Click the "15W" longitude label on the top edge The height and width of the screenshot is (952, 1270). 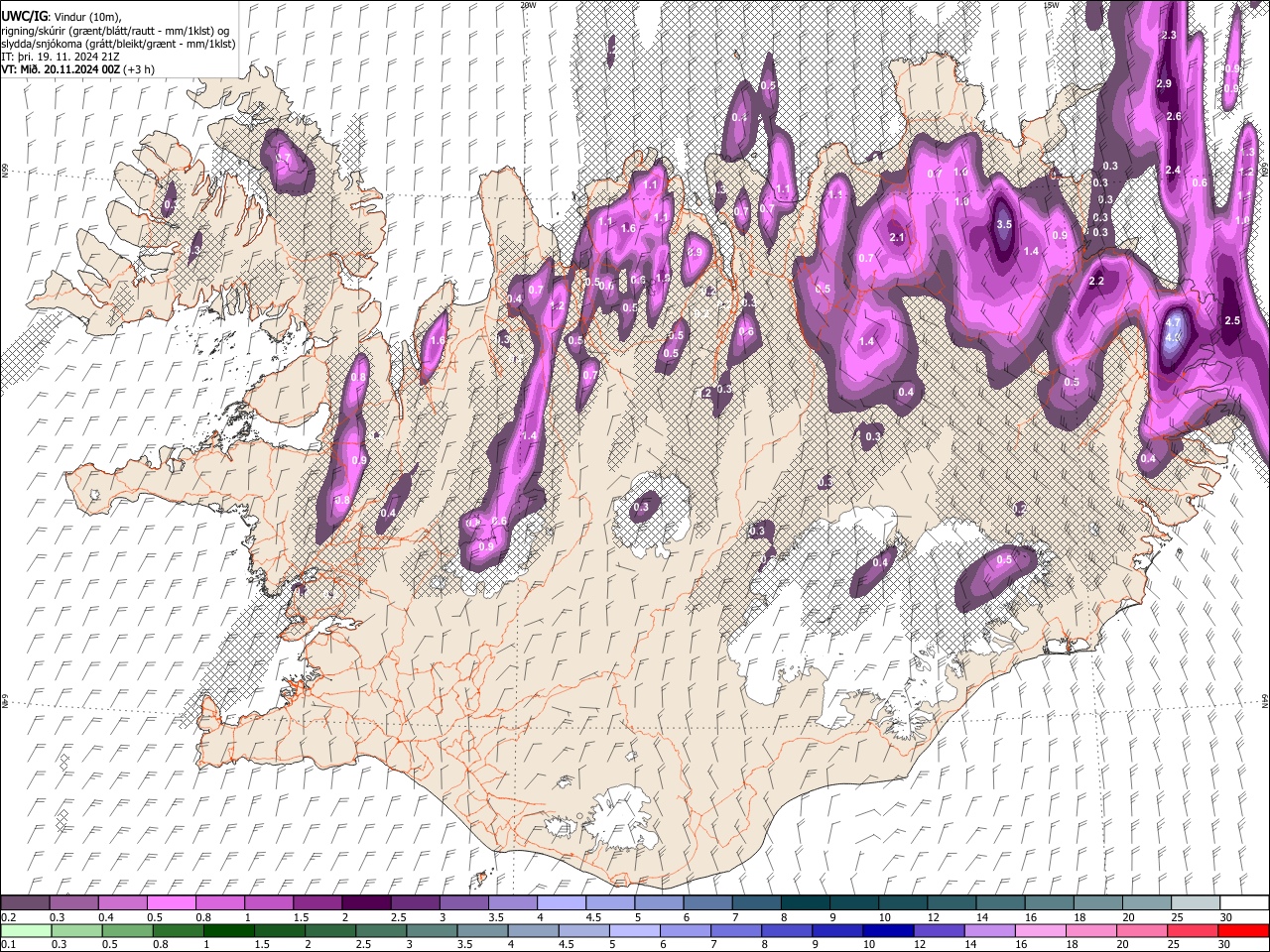click(x=1051, y=5)
